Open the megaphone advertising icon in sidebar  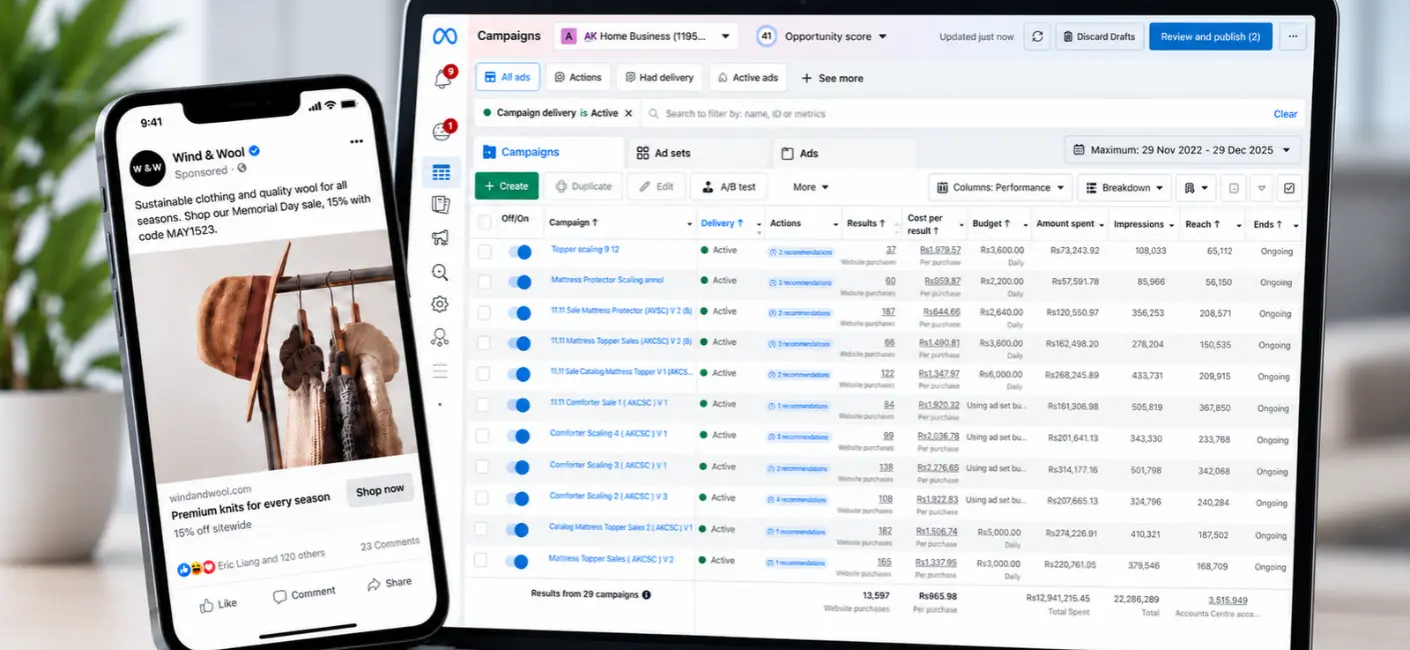coord(440,238)
